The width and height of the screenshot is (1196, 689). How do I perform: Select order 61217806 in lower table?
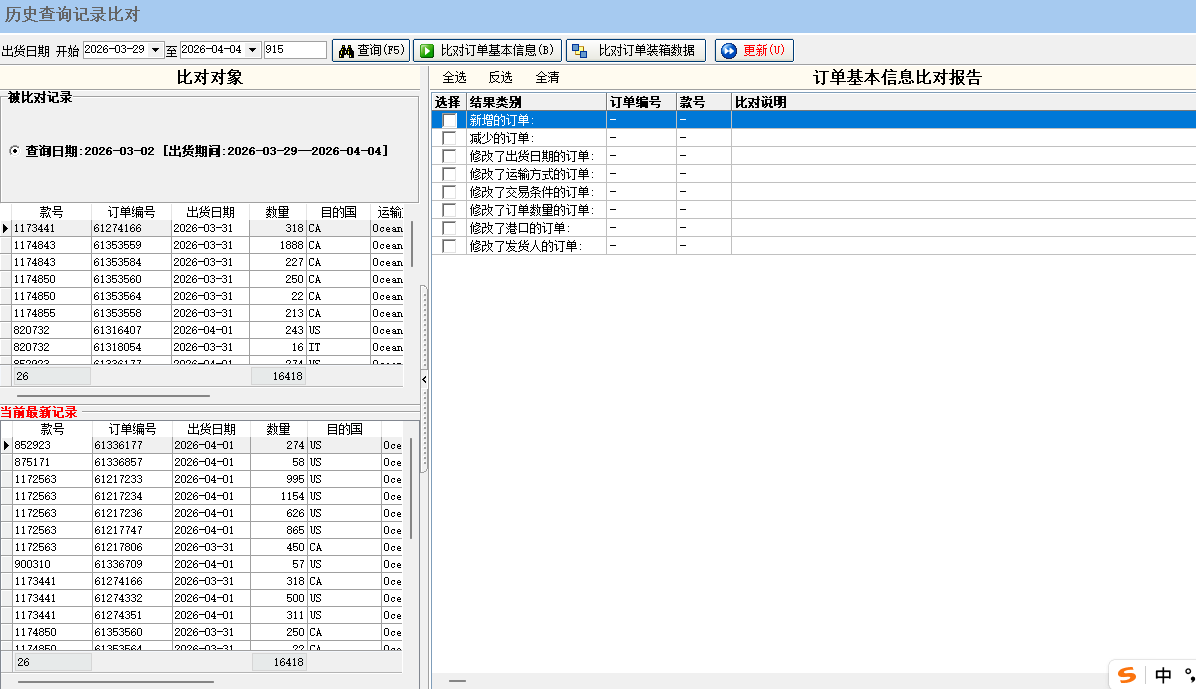[x=118, y=547]
